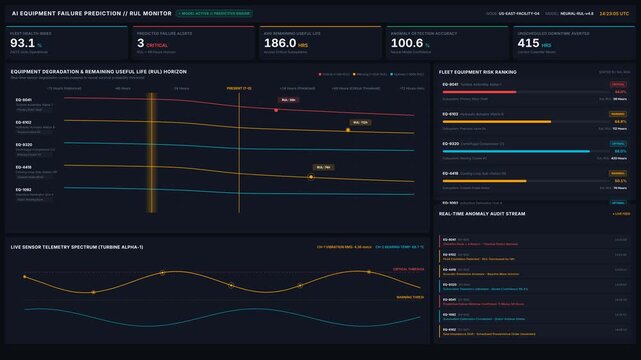Click the ringed RUL marker on EQ-4418 curve

311,177
